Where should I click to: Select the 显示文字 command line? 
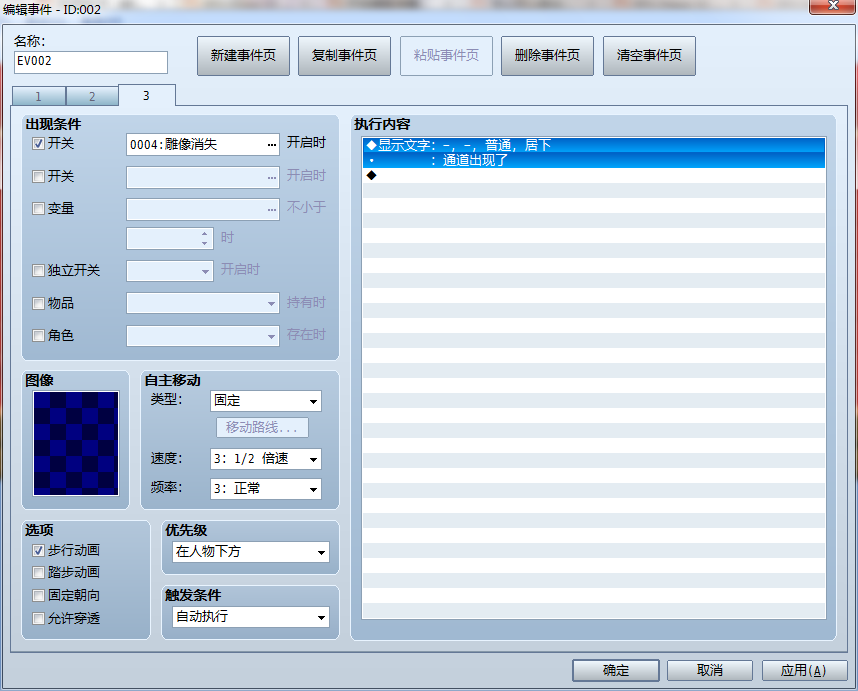(594, 145)
